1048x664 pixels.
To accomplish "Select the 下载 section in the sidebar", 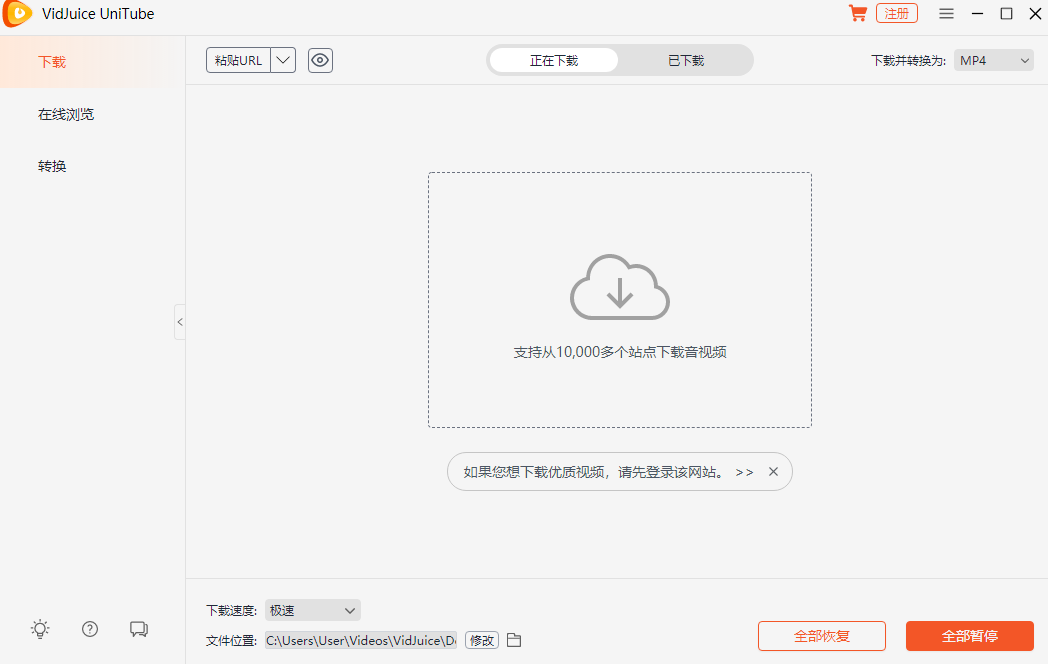I will 51,61.
